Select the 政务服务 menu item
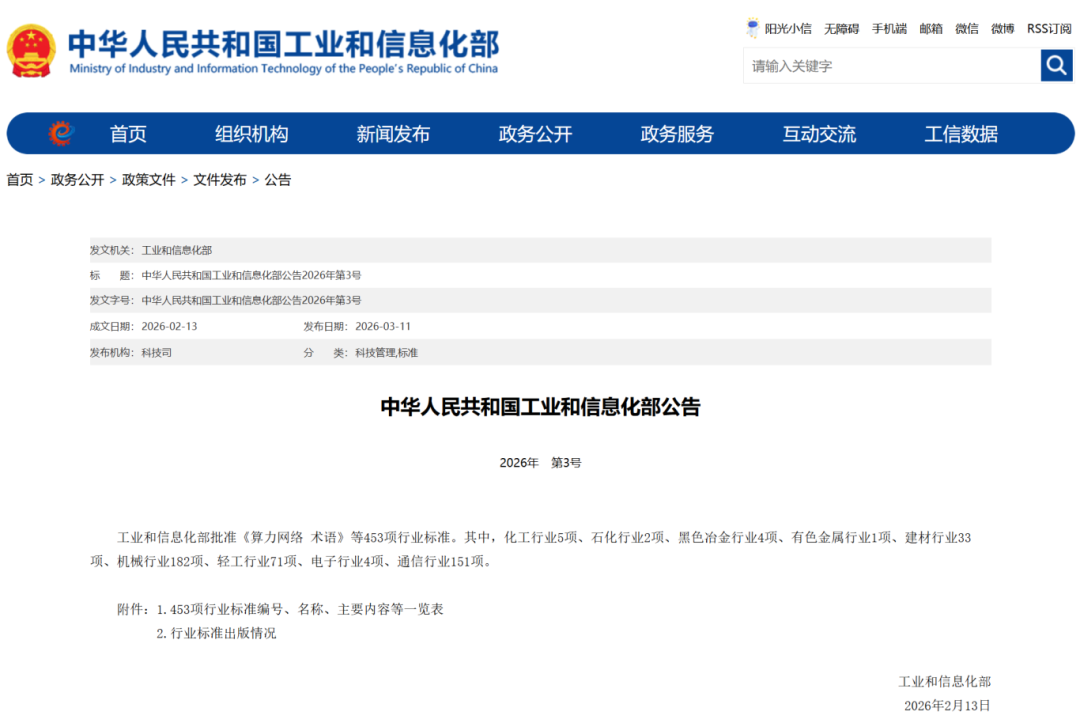Image resolution: width=1080 pixels, height=723 pixels. click(677, 134)
